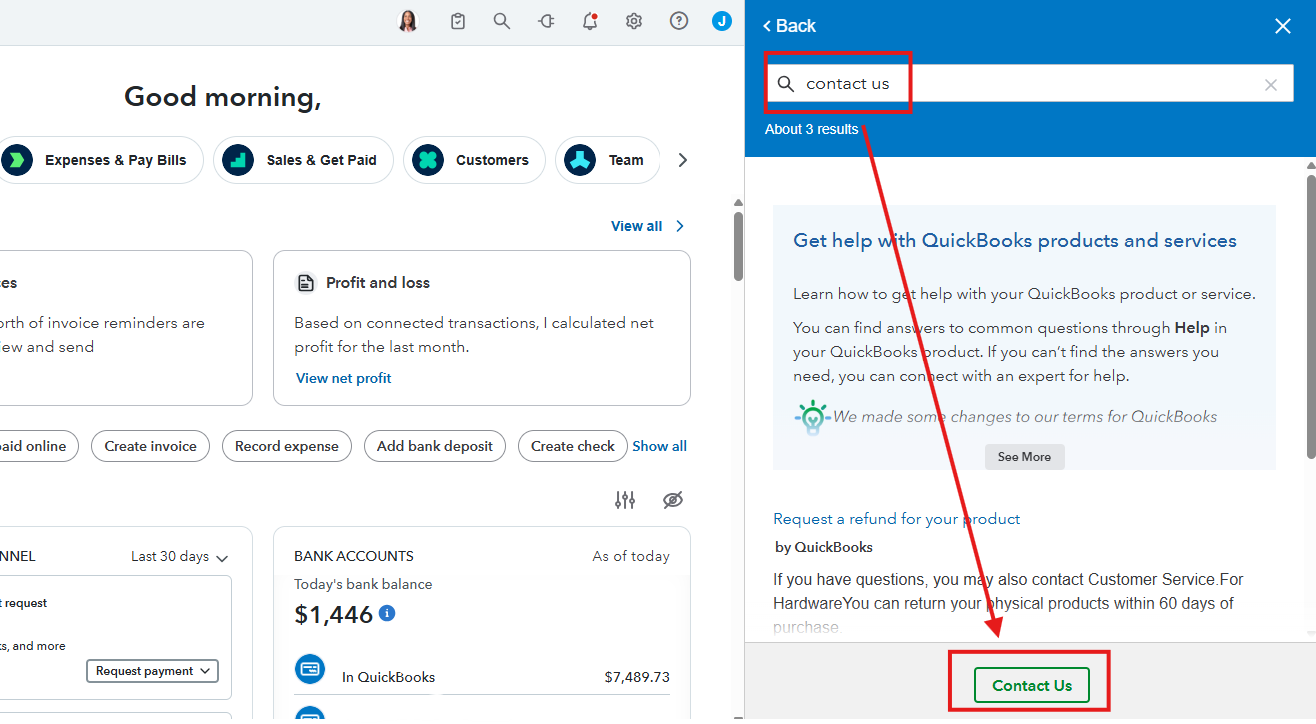1316x724 pixels.
Task: Open the notifications bell
Action: click(x=590, y=21)
